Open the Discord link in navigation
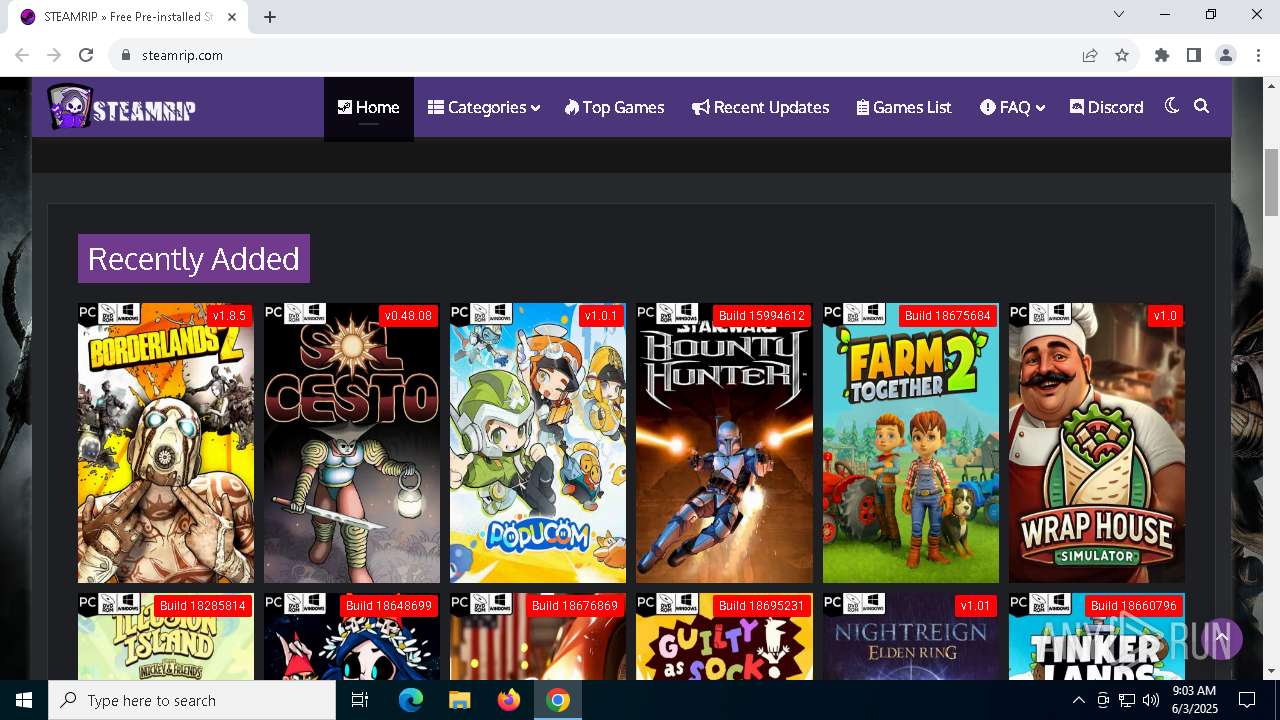This screenshot has width=1280, height=720. click(1106, 107)
